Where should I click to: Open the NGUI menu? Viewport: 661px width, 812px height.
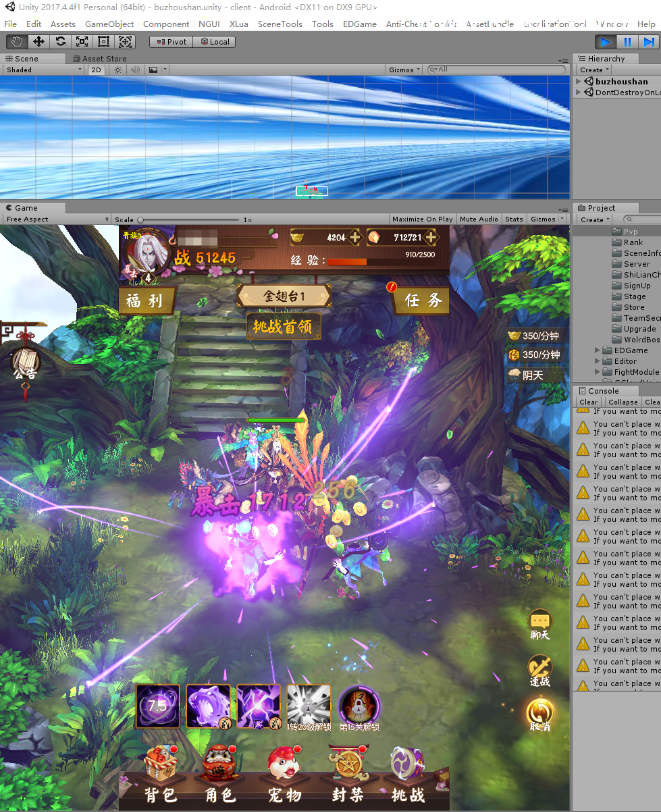209,24
